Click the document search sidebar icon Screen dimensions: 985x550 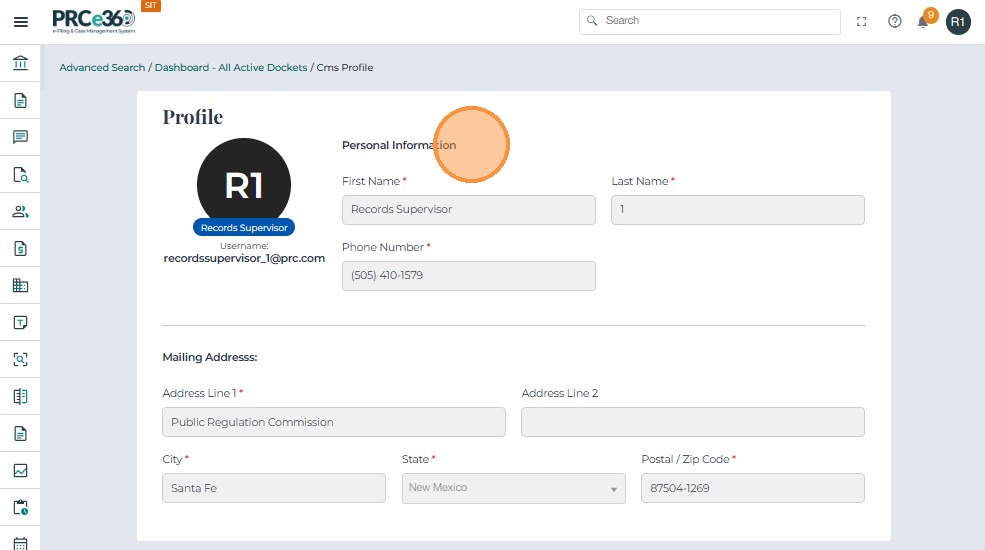click(x=20, y=174)
